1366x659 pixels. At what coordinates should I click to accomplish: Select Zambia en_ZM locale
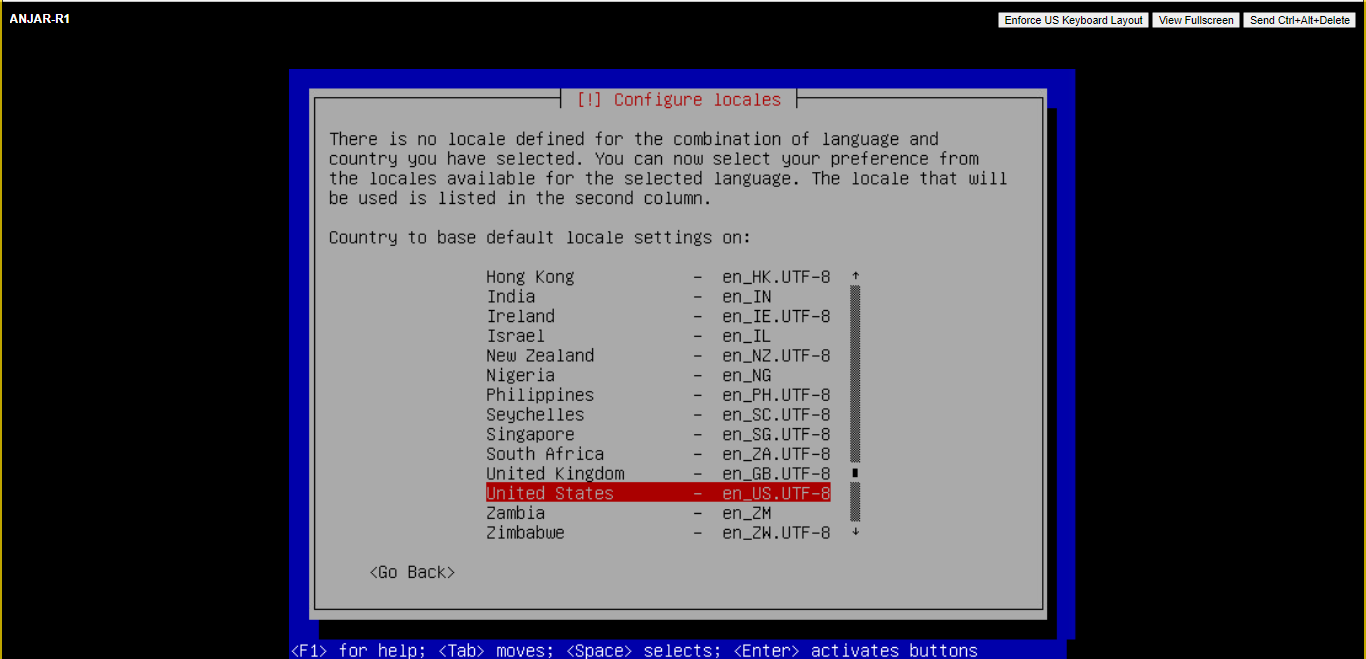click(x=657, y=513)
